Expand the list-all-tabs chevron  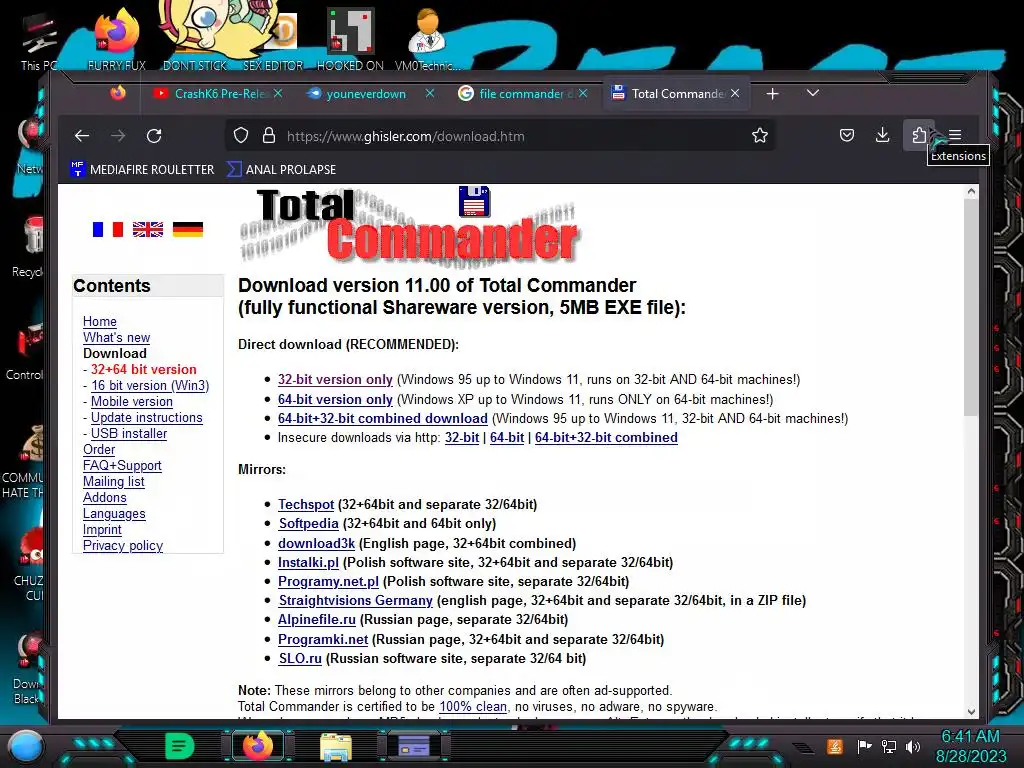pyautogui.click(x=812, y=93)
